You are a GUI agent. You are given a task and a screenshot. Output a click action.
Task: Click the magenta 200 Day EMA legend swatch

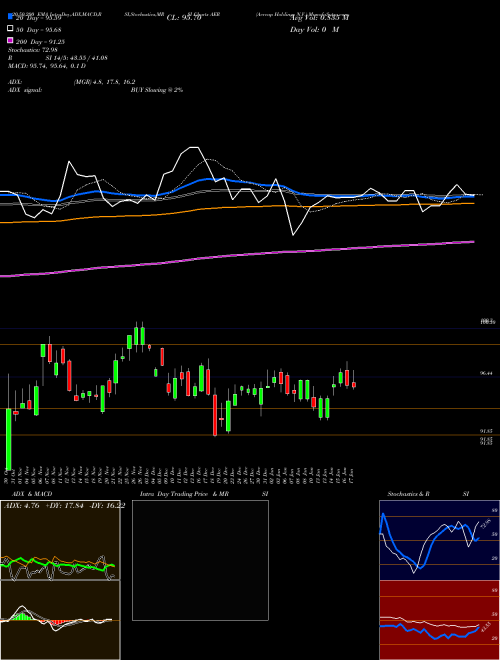tap(10, 41)
